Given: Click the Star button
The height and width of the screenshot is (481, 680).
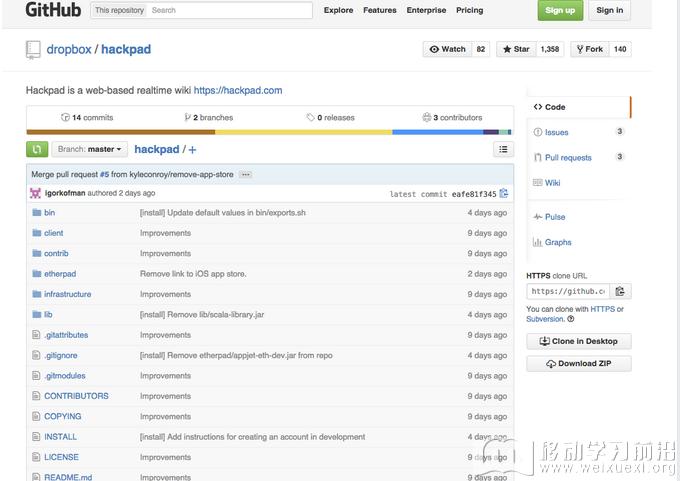Looking at the screenshot, I should (516, 49).
